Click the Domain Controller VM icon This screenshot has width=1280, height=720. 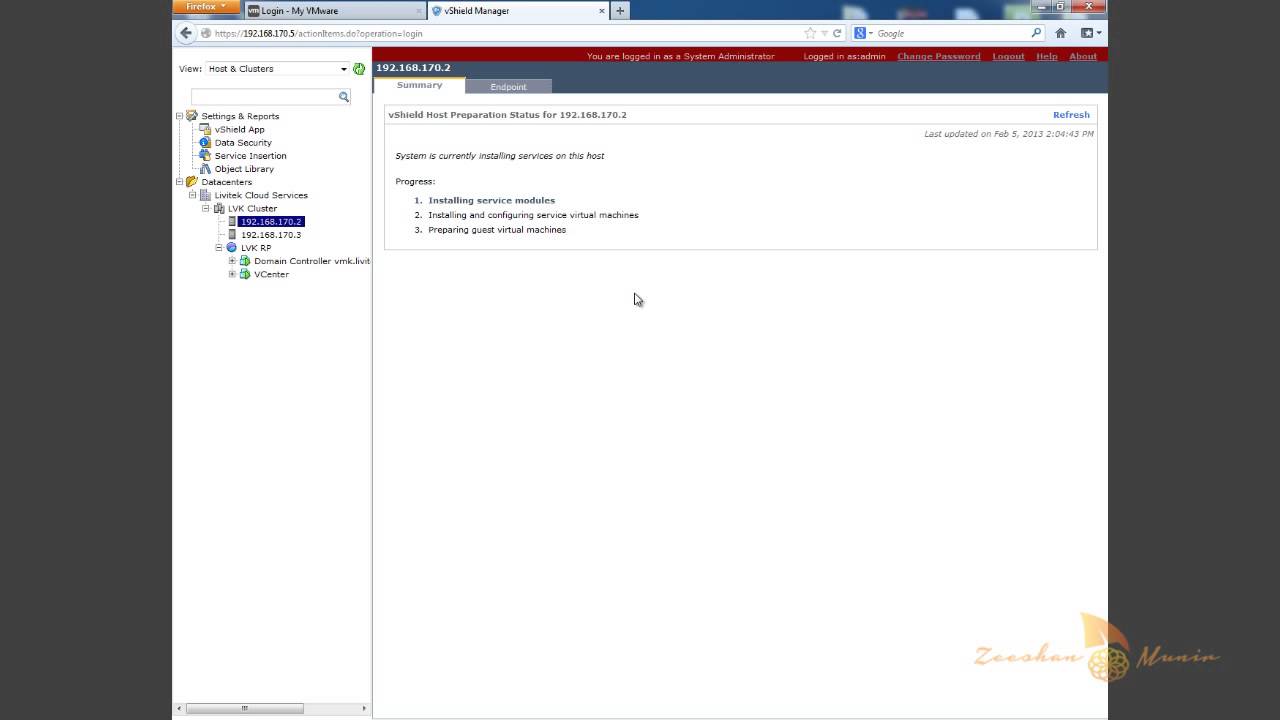pyautogui.click(x=245, y=261)
